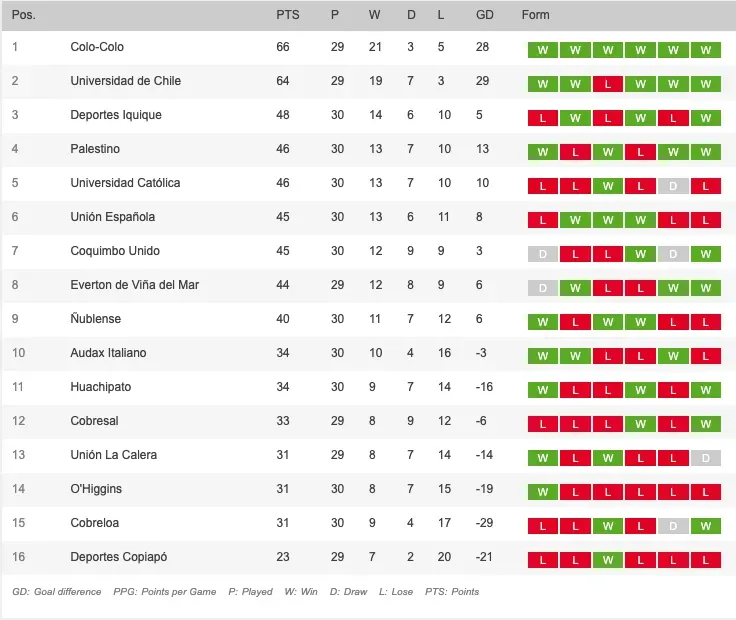Click Unión La Calera's grey D form badge
Viewport: 736px width, 620px height.
click(705, 458)
